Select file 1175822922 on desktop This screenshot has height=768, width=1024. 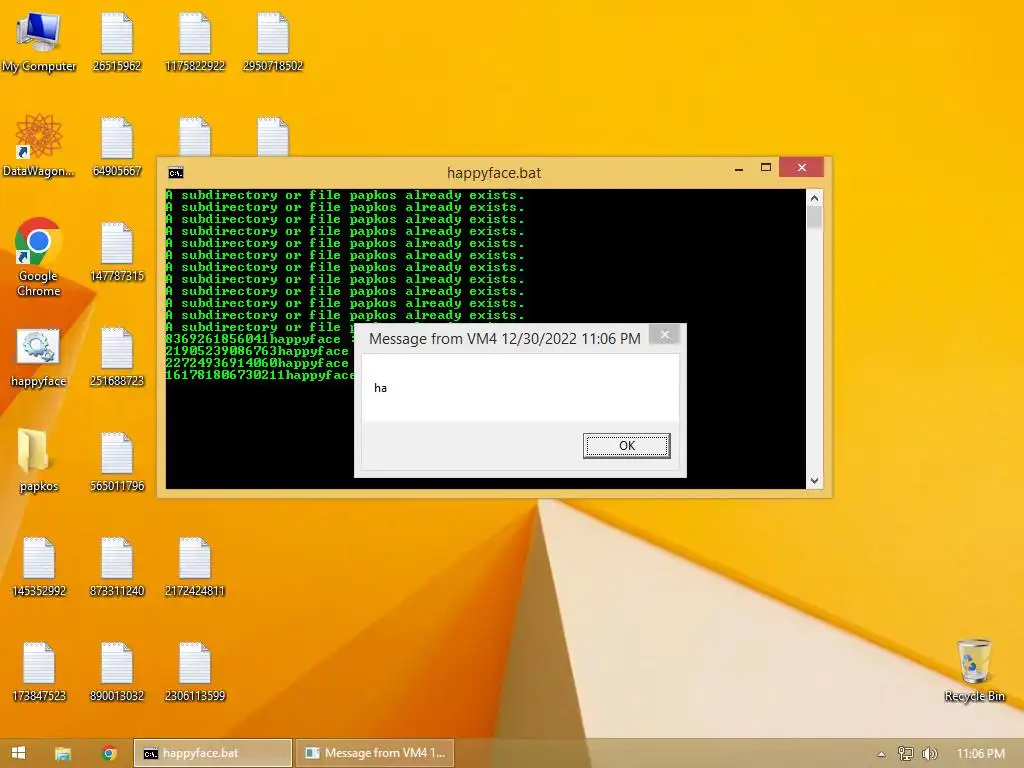click(x=195, y=42)
